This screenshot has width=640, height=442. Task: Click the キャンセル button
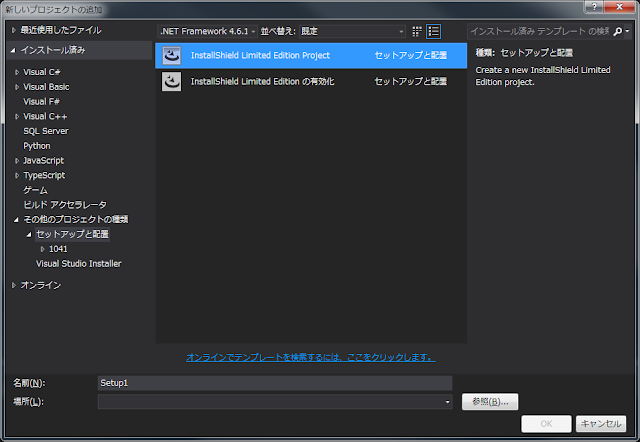coord(601,424)
